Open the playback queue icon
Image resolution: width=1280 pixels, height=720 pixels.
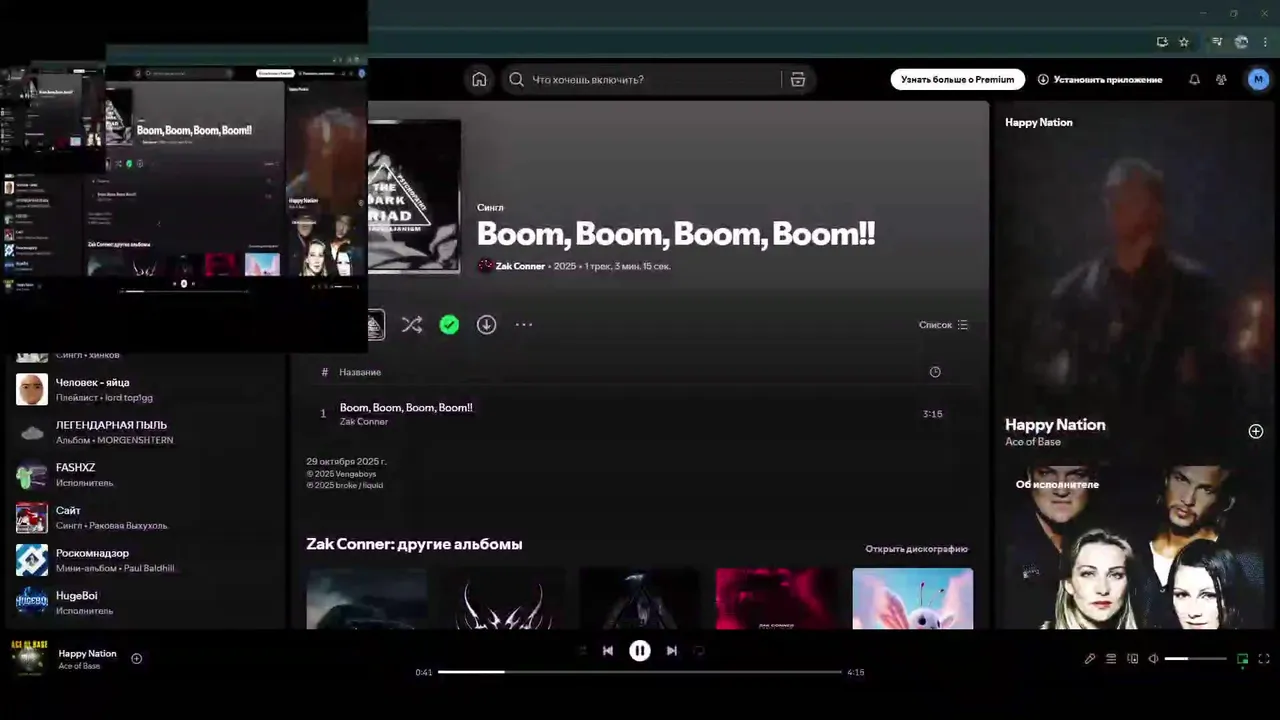1111,659
